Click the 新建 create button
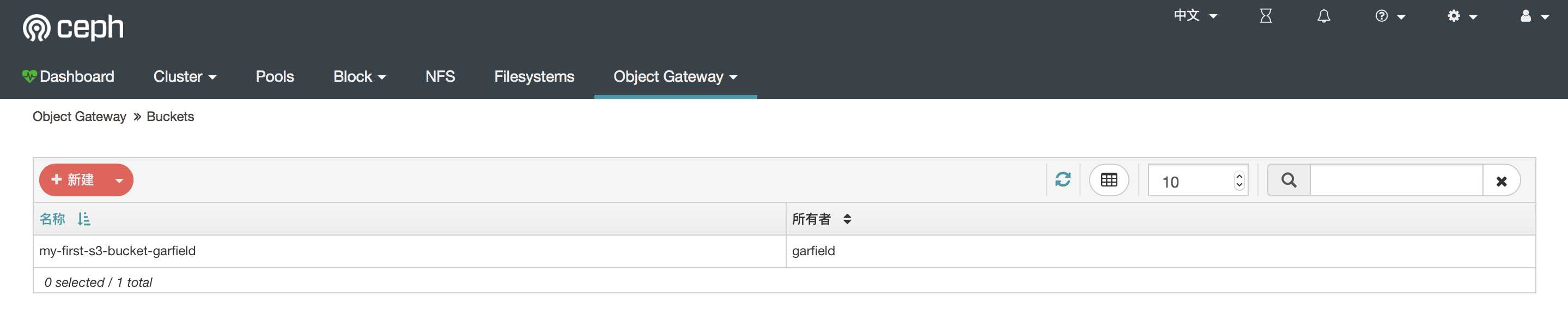 pyautogui.click(x=73, y=179)
